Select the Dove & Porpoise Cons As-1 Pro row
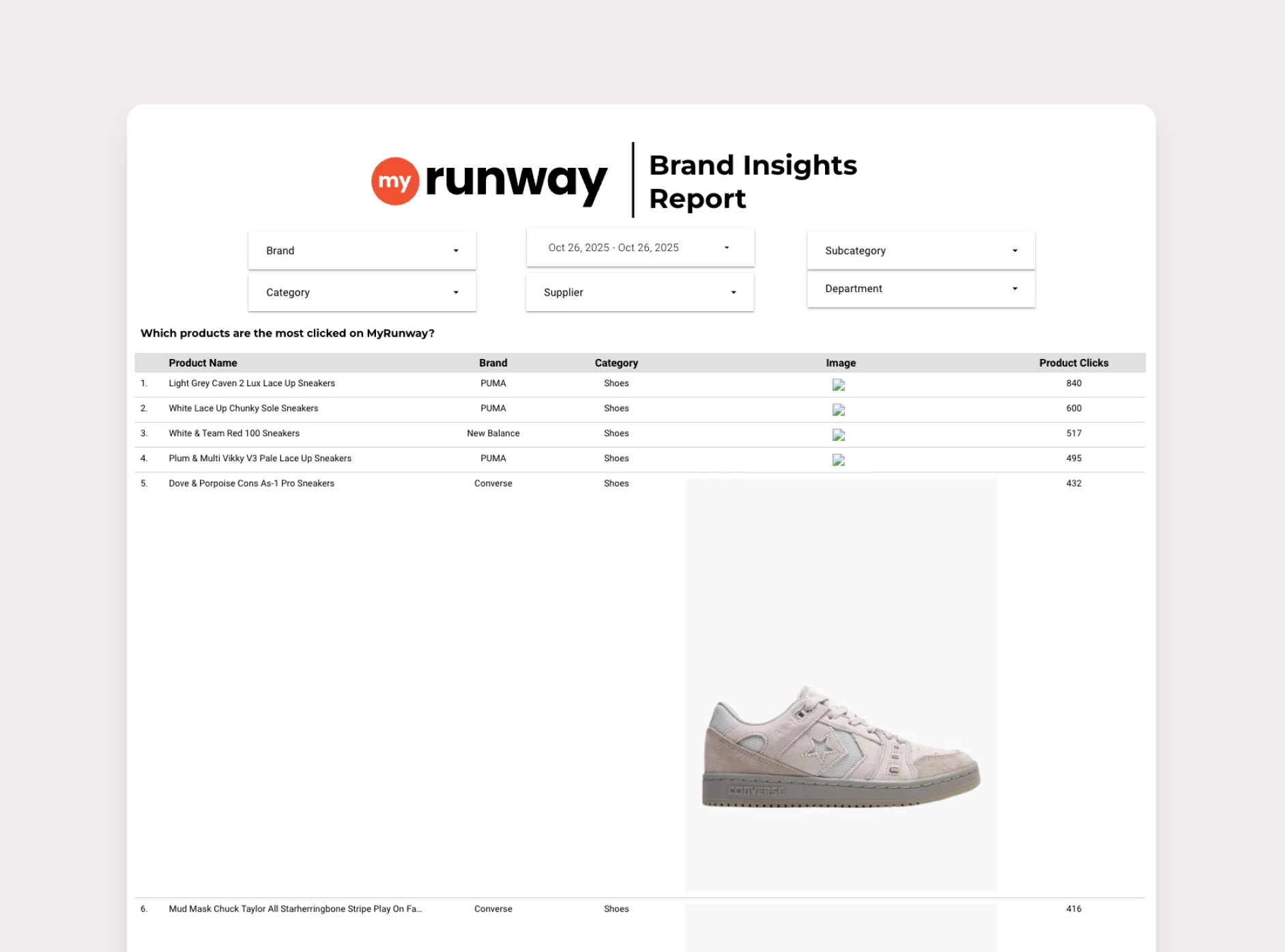The width and height of the screenshot is (1285, 952). click(x=251, y=482)
